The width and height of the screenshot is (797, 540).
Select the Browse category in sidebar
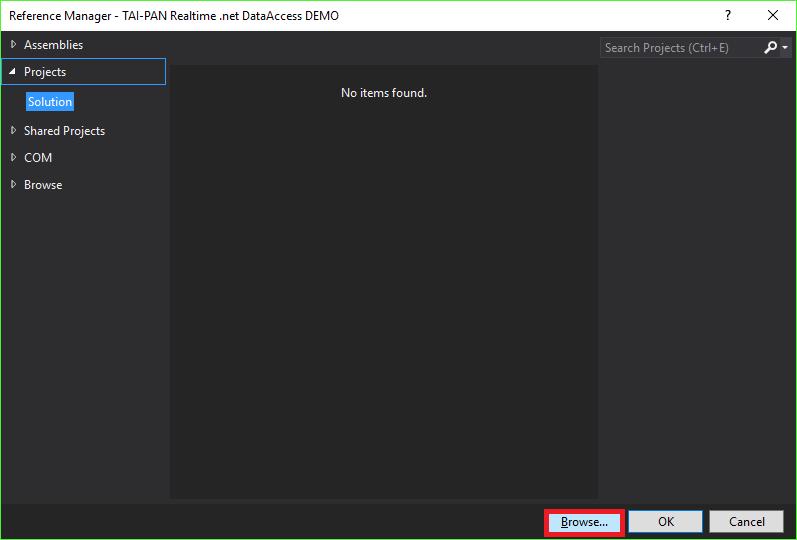(x=43, y=185)
